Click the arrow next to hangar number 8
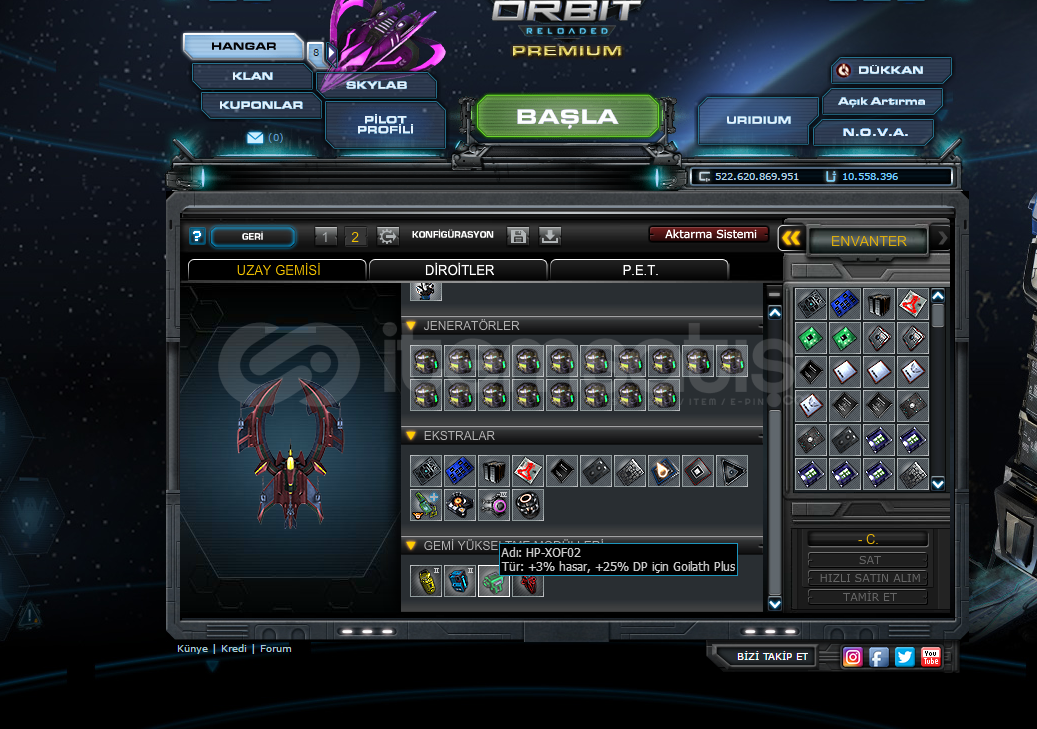The width and height of the screenshot is (1037, 729). (x=331, y=52)
